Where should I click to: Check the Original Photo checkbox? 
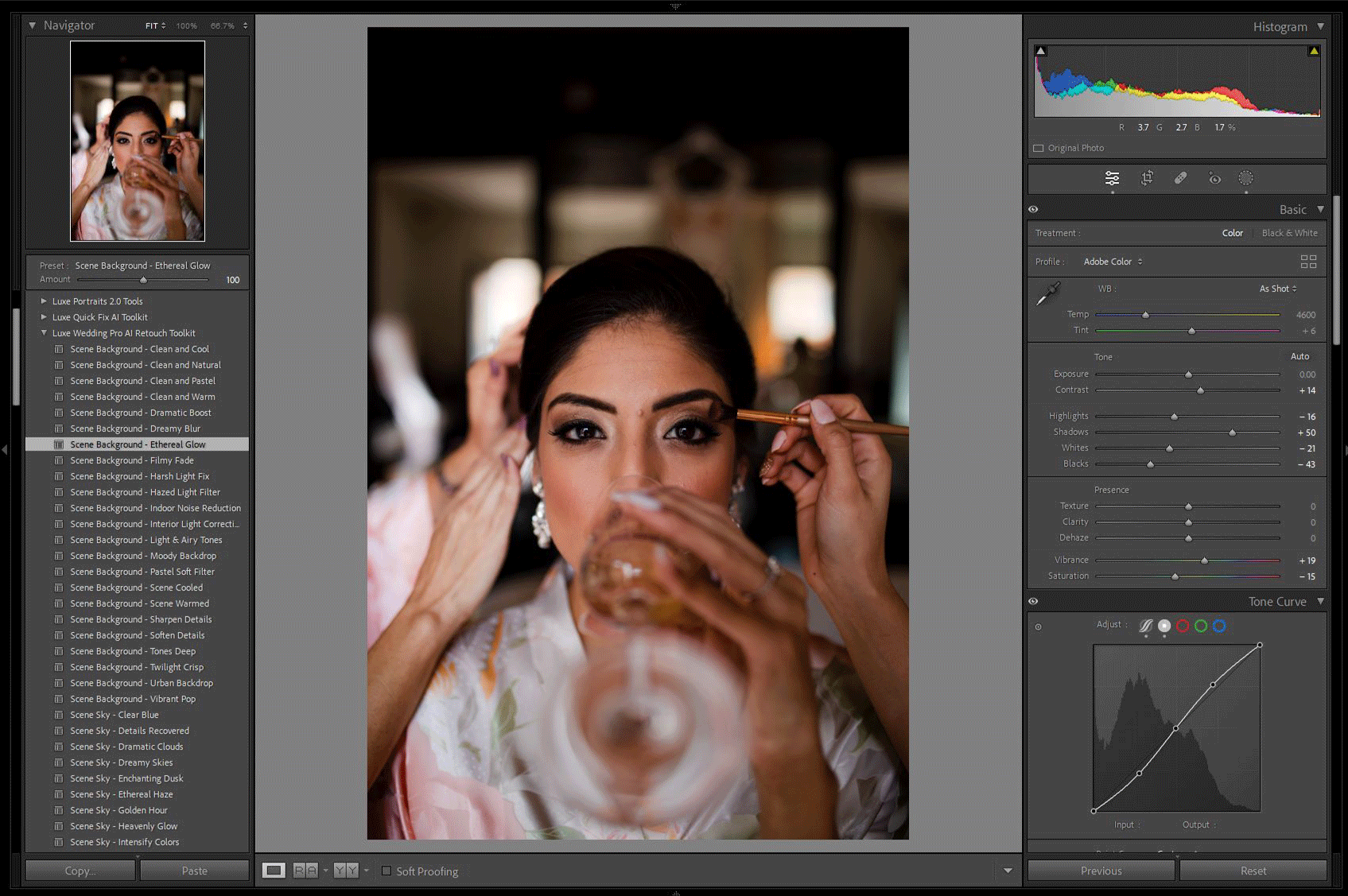point(1039,148)
